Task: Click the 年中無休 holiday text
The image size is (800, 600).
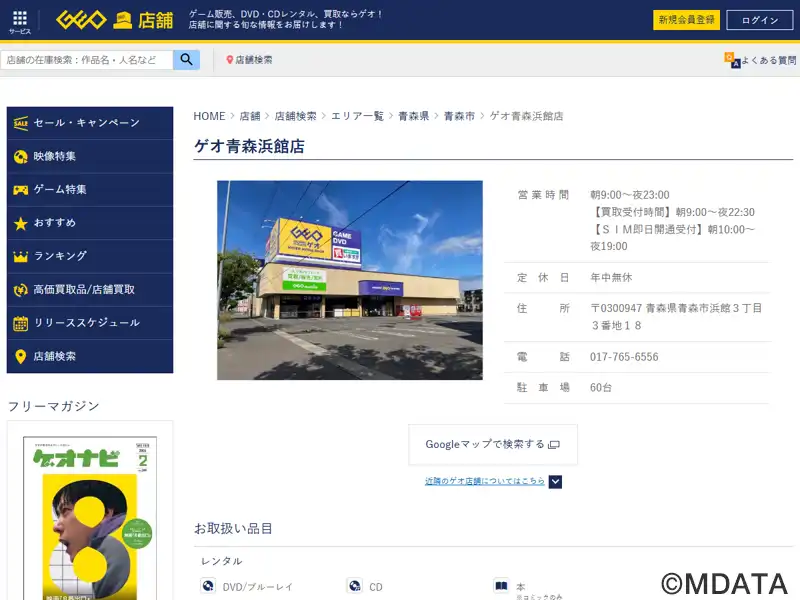Action: point(611,278)
